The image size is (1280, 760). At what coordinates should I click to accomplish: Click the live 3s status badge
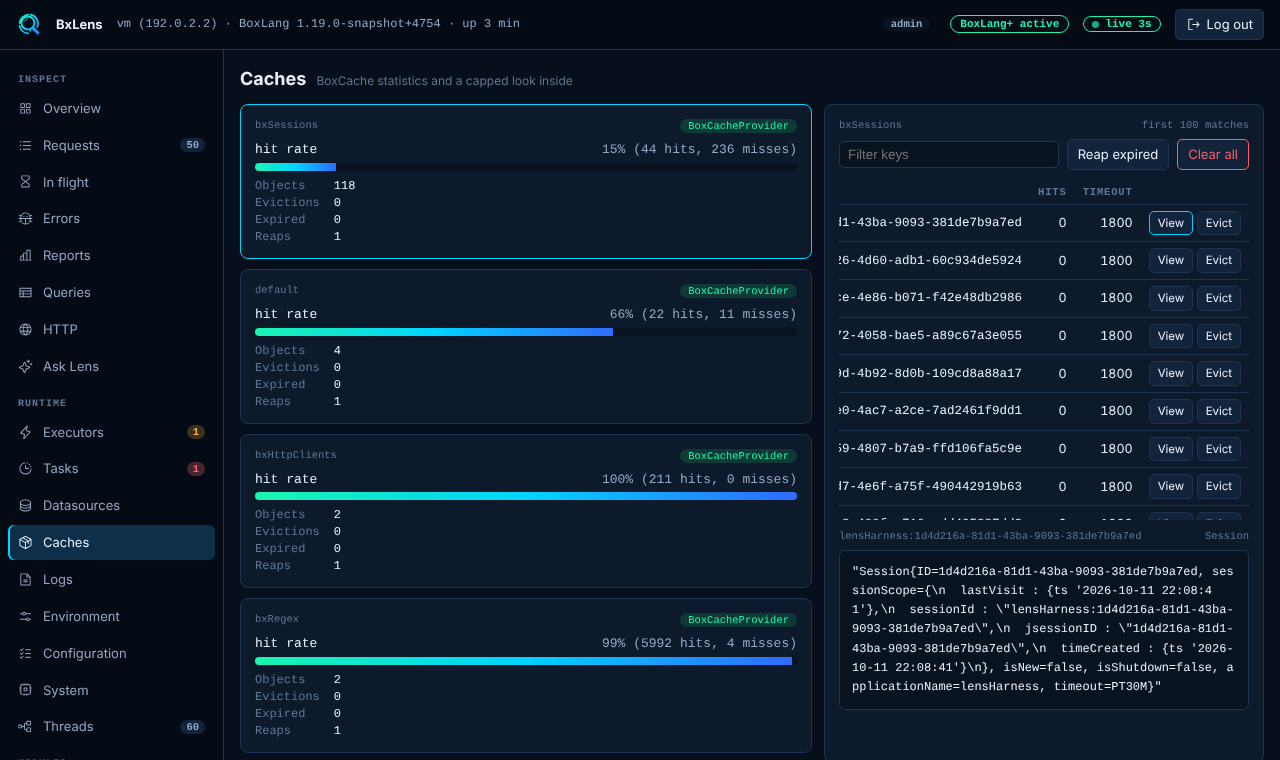point(1121,24)
